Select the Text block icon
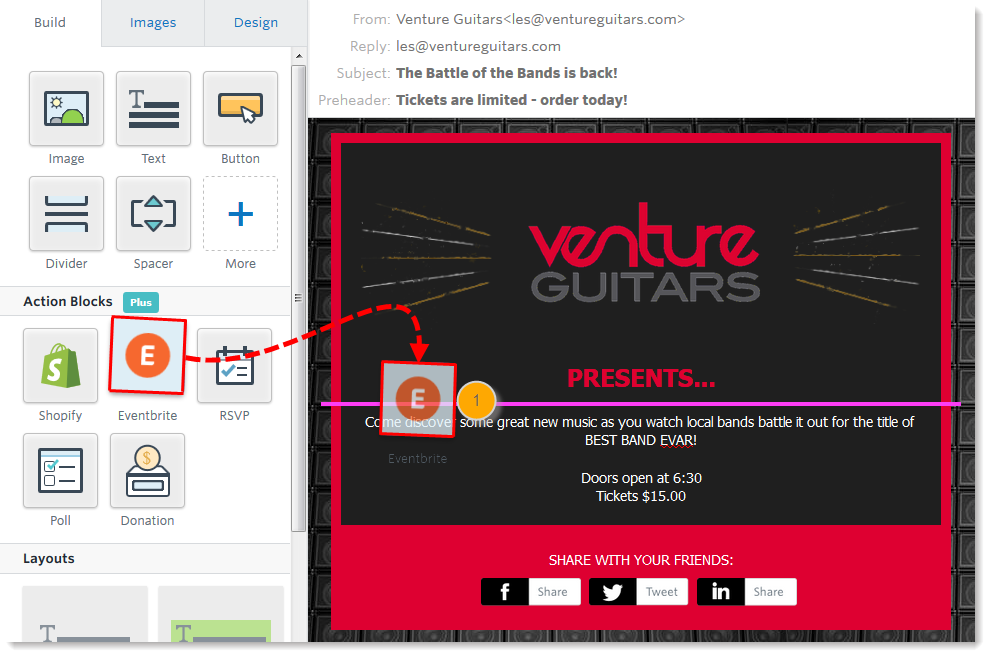990x657 pixels. 153,109
